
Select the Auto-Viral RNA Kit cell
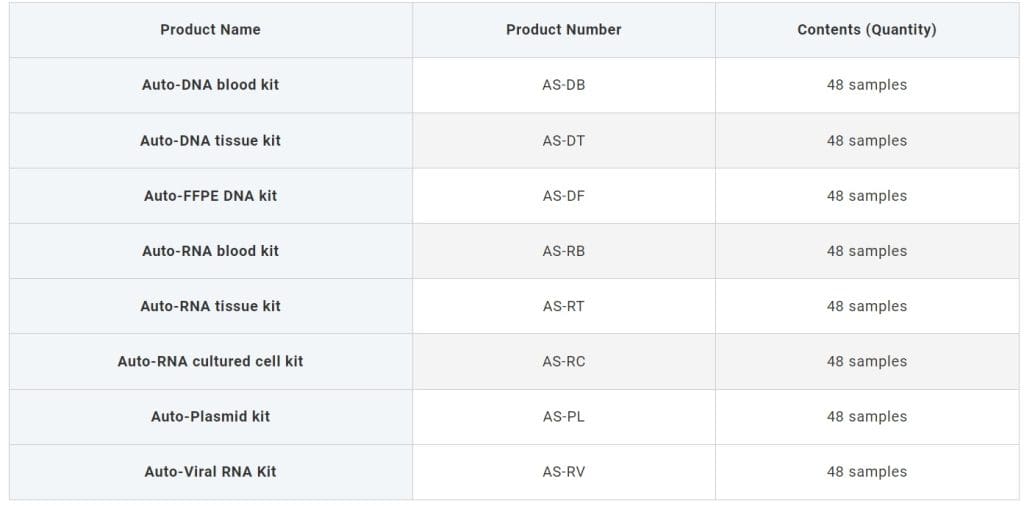210,472
